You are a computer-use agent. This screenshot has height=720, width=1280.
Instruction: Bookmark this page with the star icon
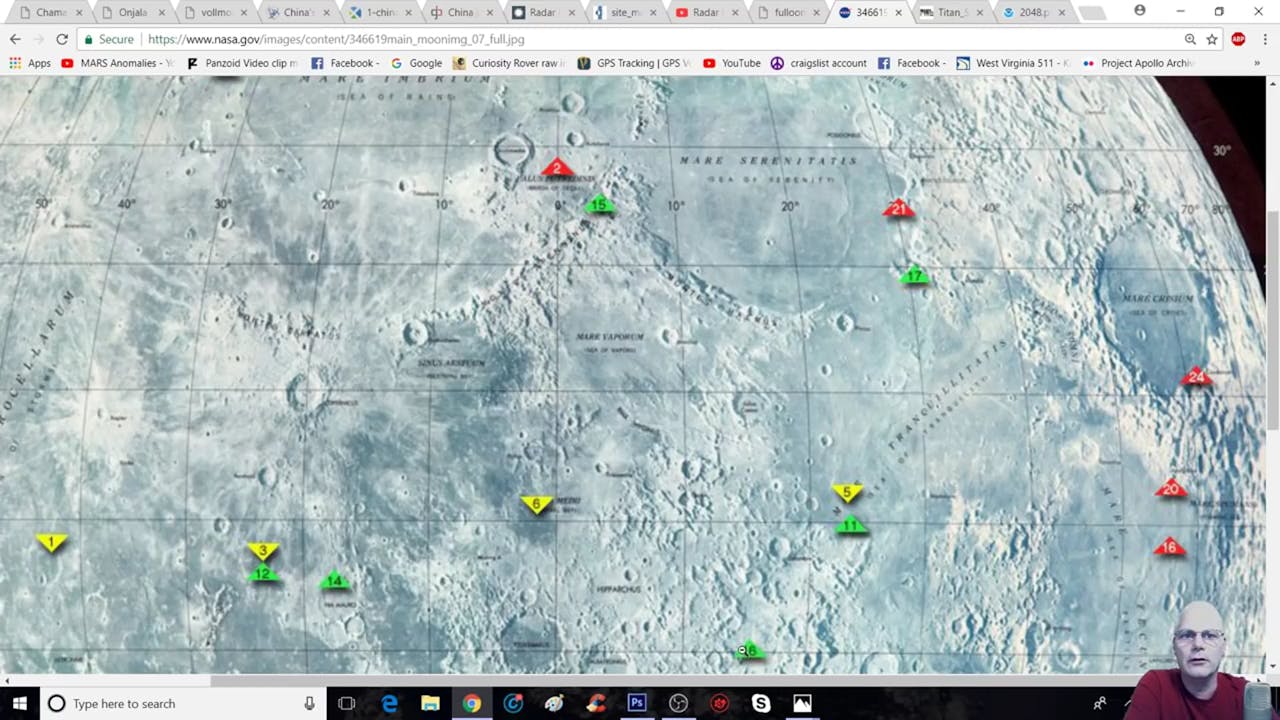point(1211,39)
